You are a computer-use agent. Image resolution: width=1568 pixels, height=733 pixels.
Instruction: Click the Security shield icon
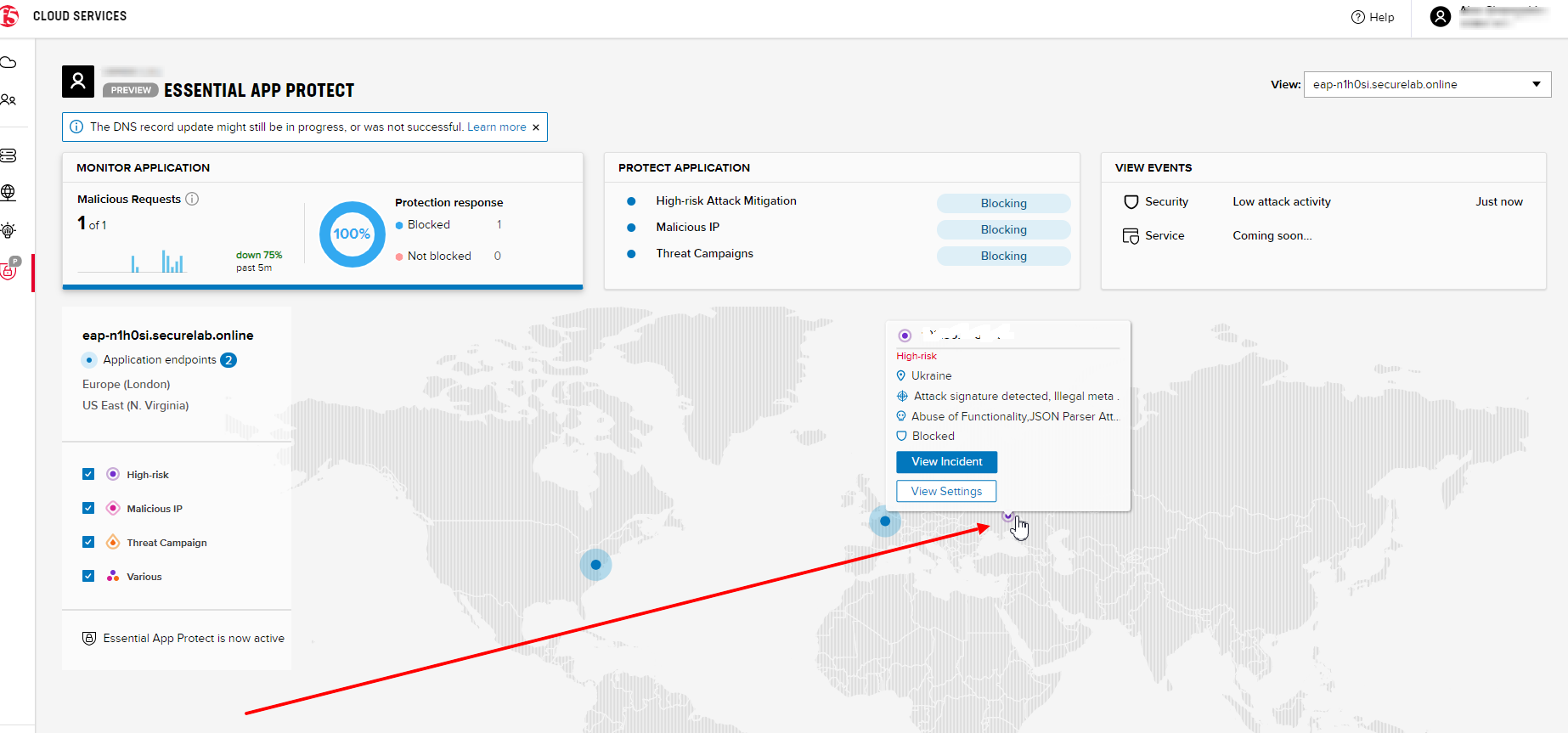(1131, 202)
